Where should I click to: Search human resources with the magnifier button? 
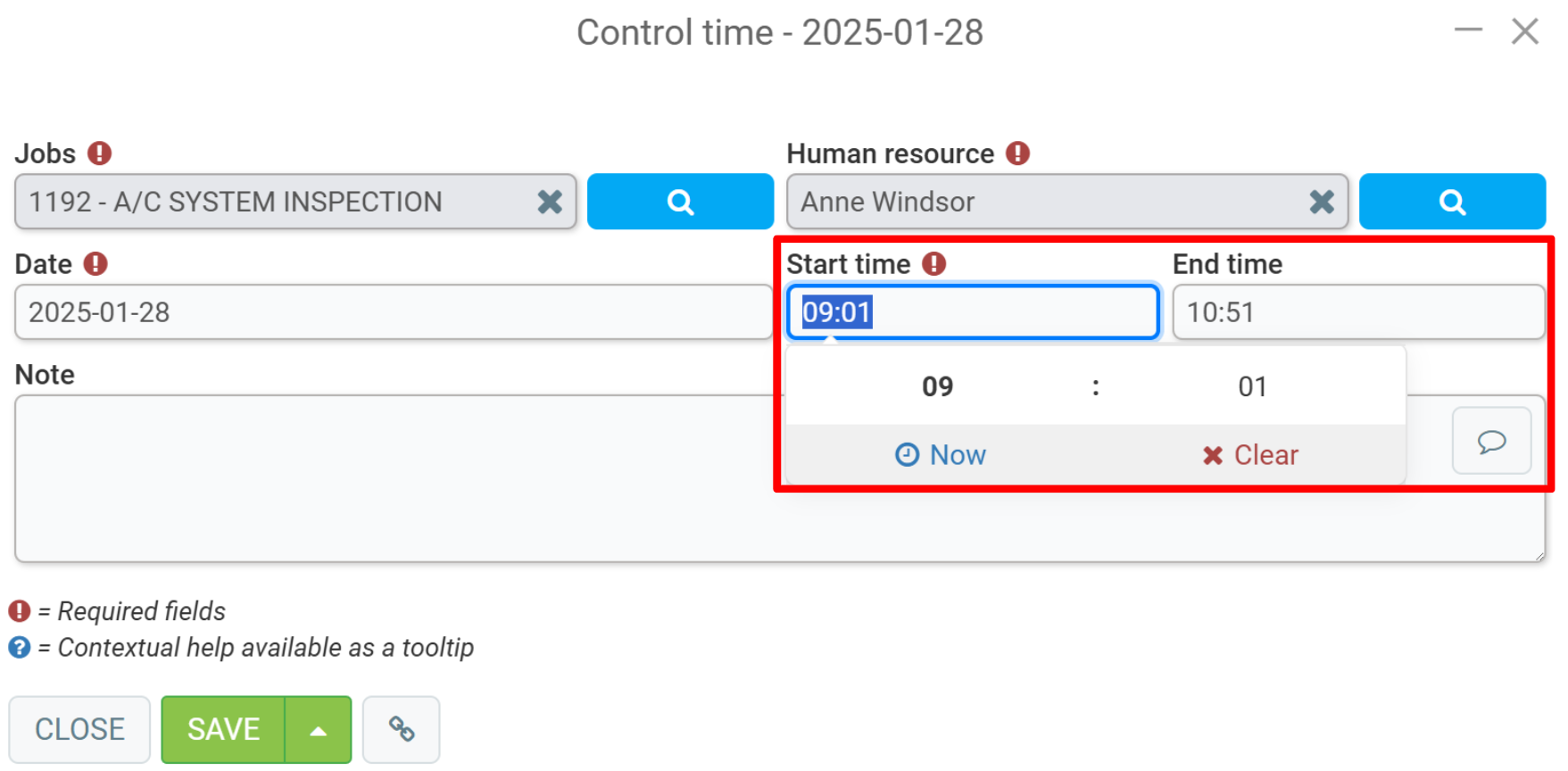(x=1452, y=202)
